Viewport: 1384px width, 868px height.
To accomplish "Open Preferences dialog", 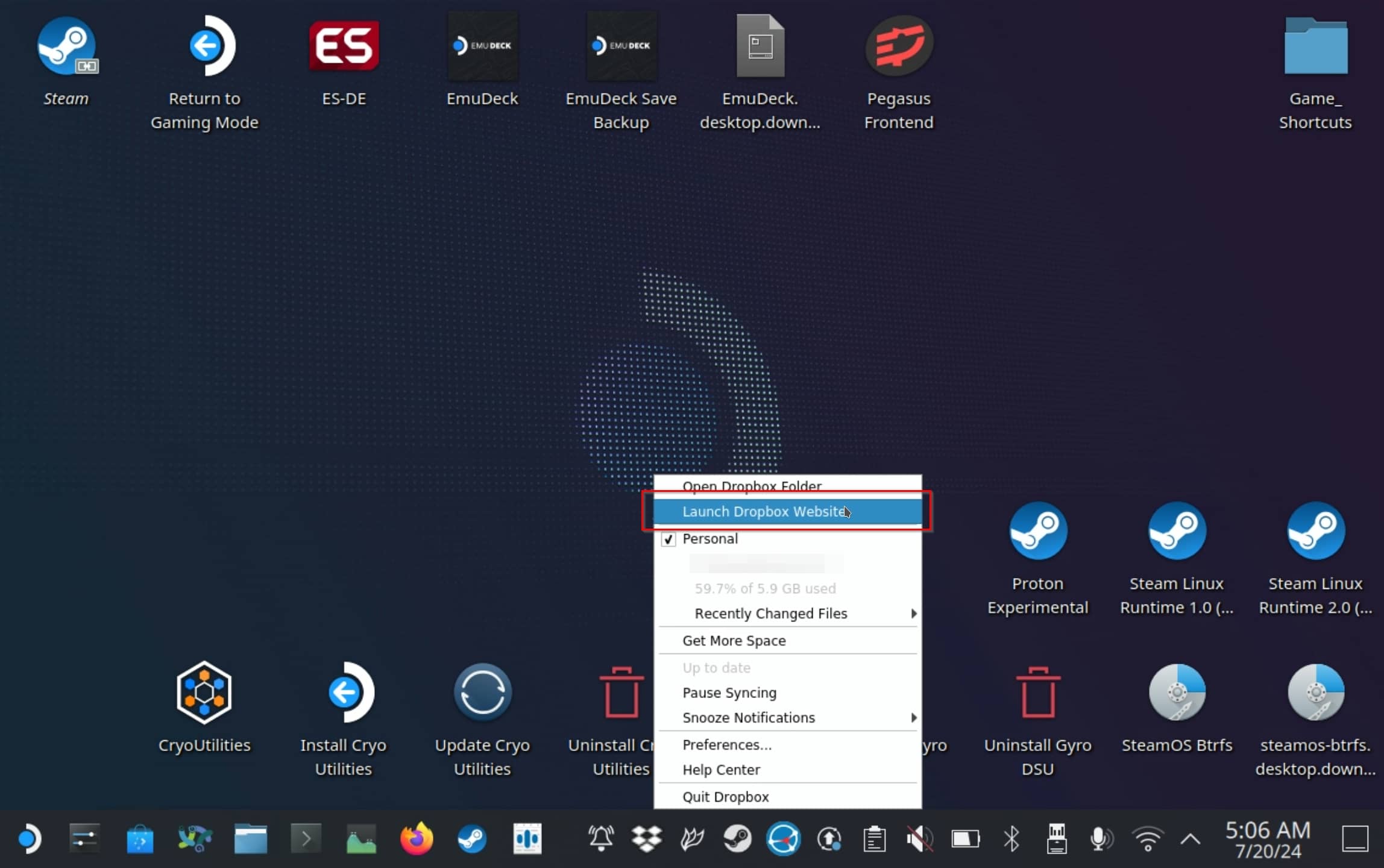I will pyautogui.click(x=727, y=744).
